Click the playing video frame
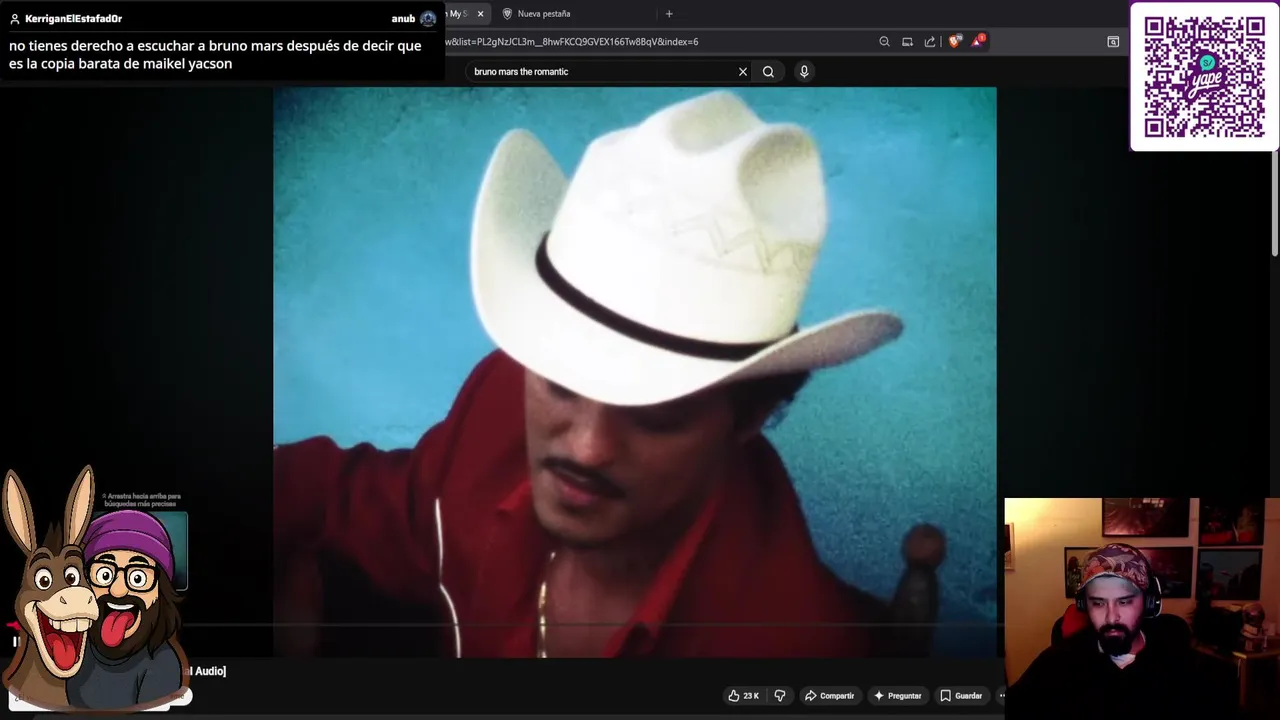Image resolution: width=1280 pixels, height=720 pixels. pos(635,372)
